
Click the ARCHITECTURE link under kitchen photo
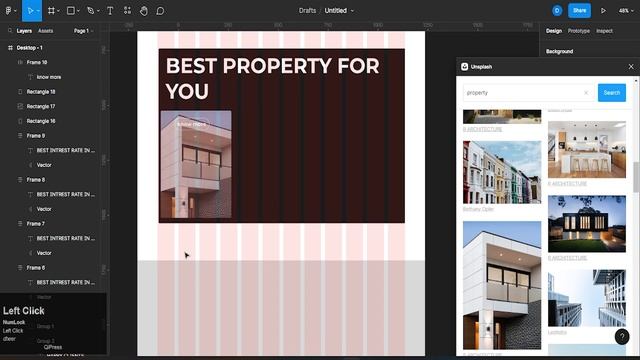(x=567, y=184)
